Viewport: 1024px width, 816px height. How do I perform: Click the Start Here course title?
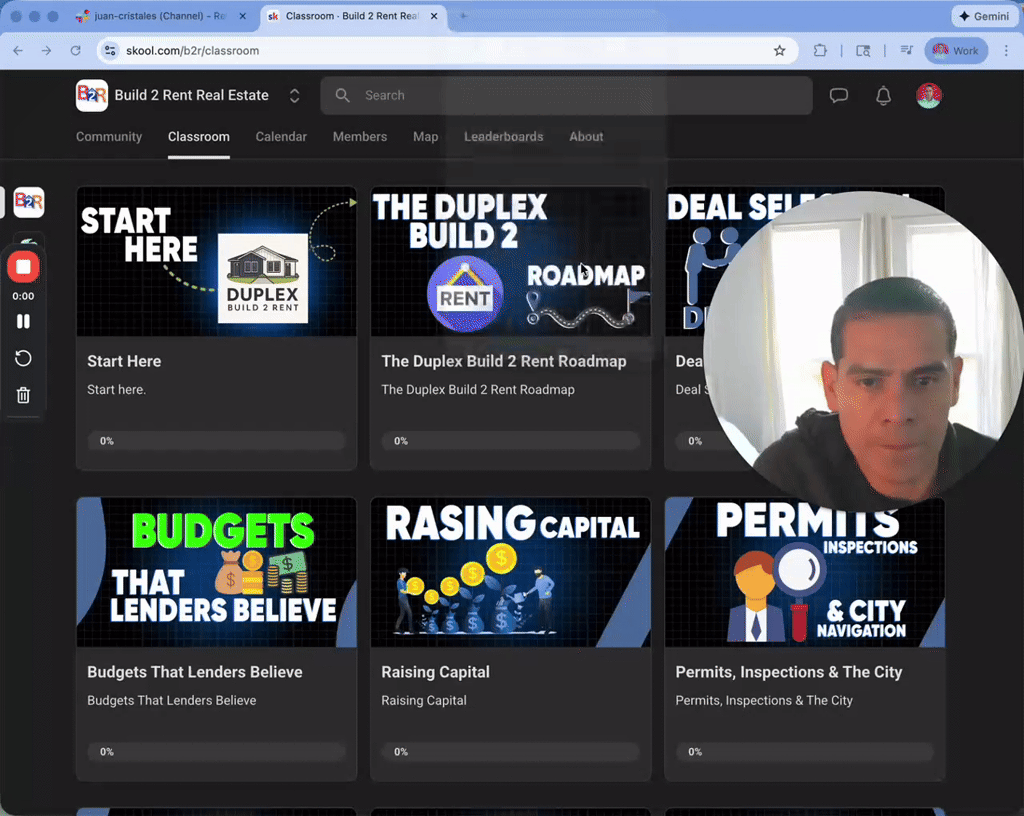click(124, 362)
